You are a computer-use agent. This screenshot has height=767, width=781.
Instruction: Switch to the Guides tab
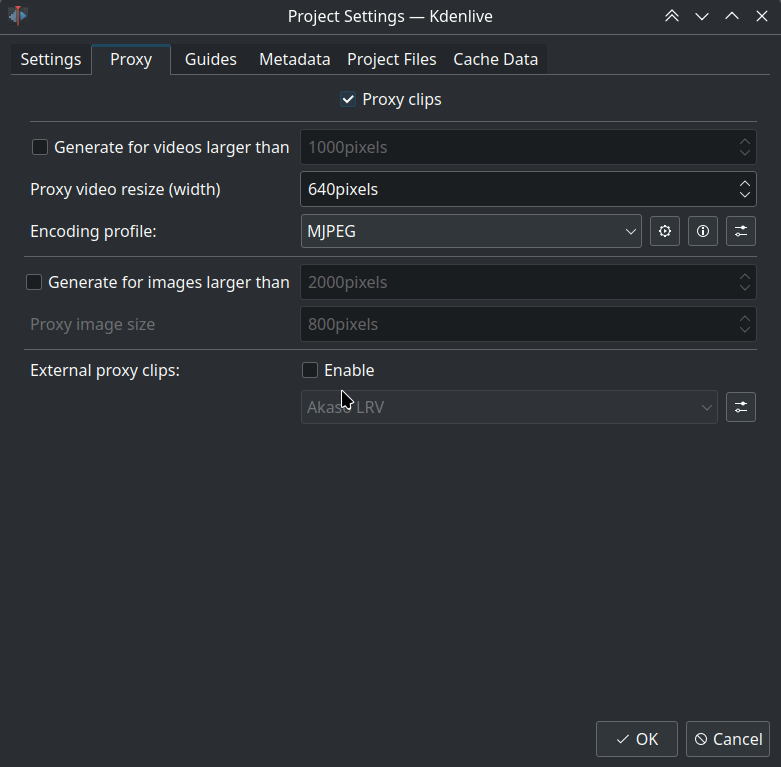click(x=211, y=59)
